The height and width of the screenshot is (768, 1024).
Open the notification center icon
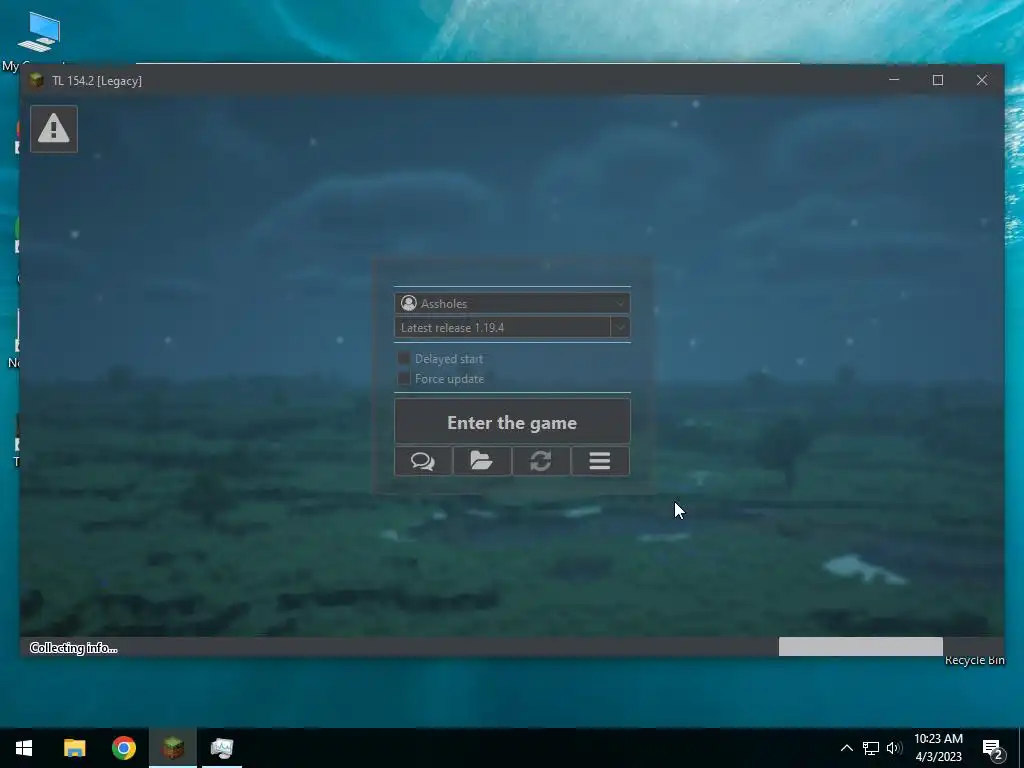tap(993, 749)
